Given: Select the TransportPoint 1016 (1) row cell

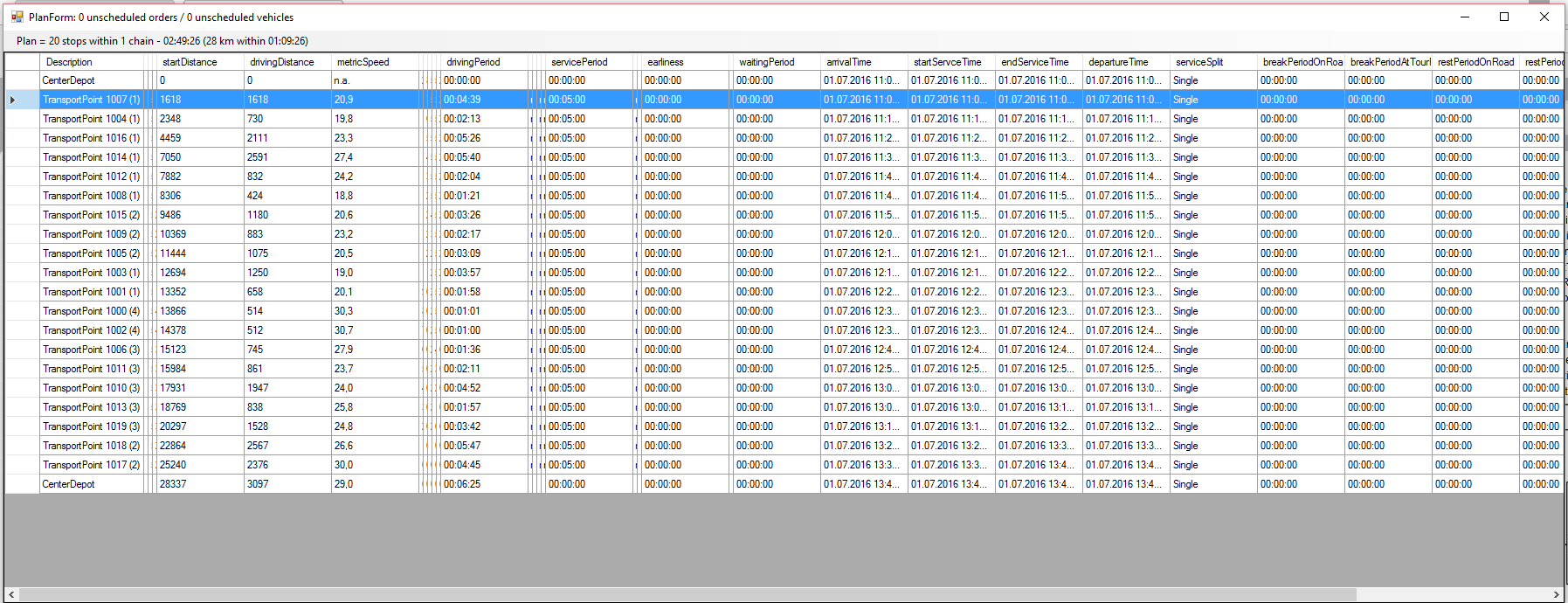Looking at the screenshot, I should 92,138.
